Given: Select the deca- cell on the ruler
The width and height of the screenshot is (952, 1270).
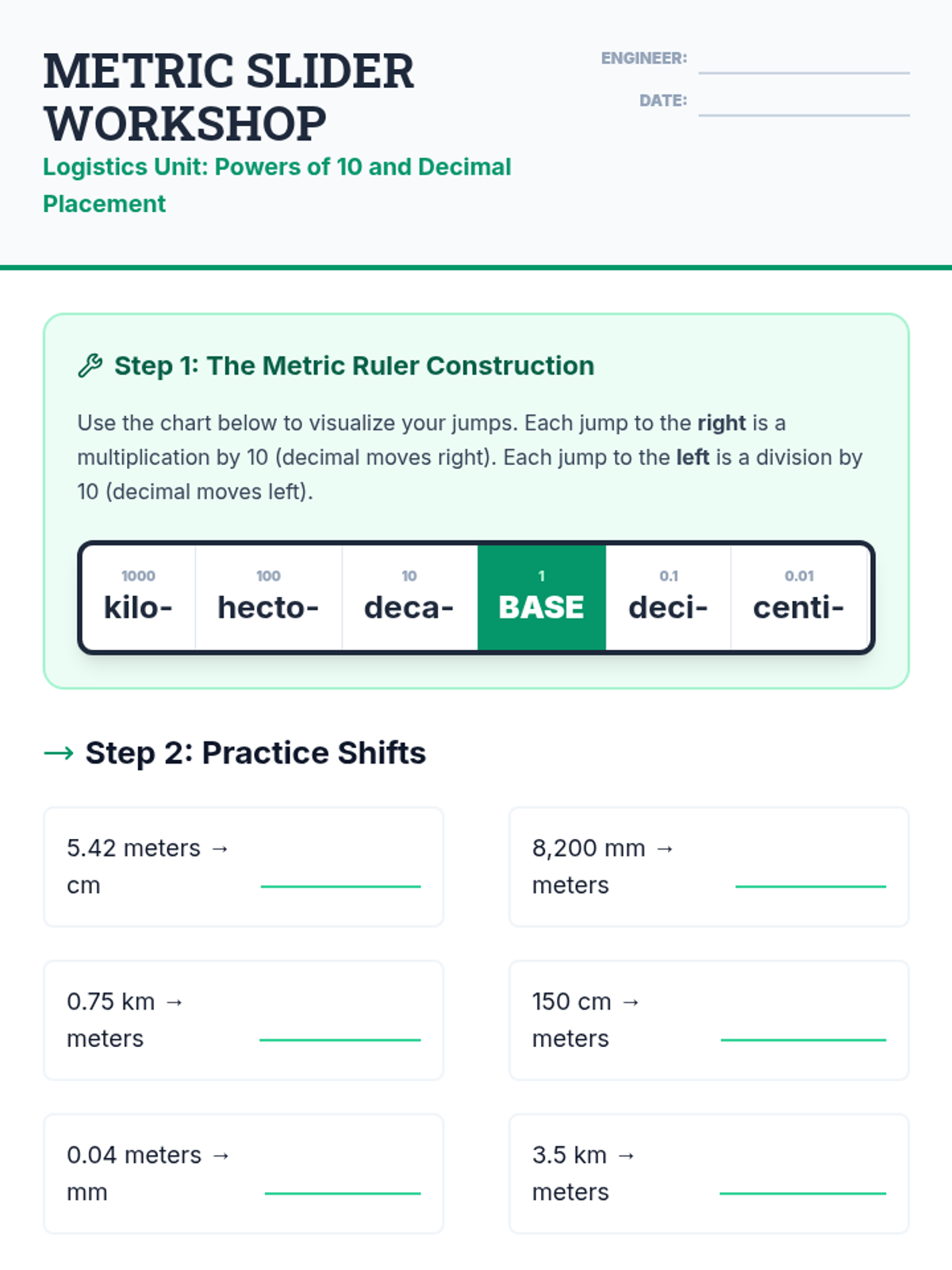Looking at the screenshot, I should coord(409,598).
